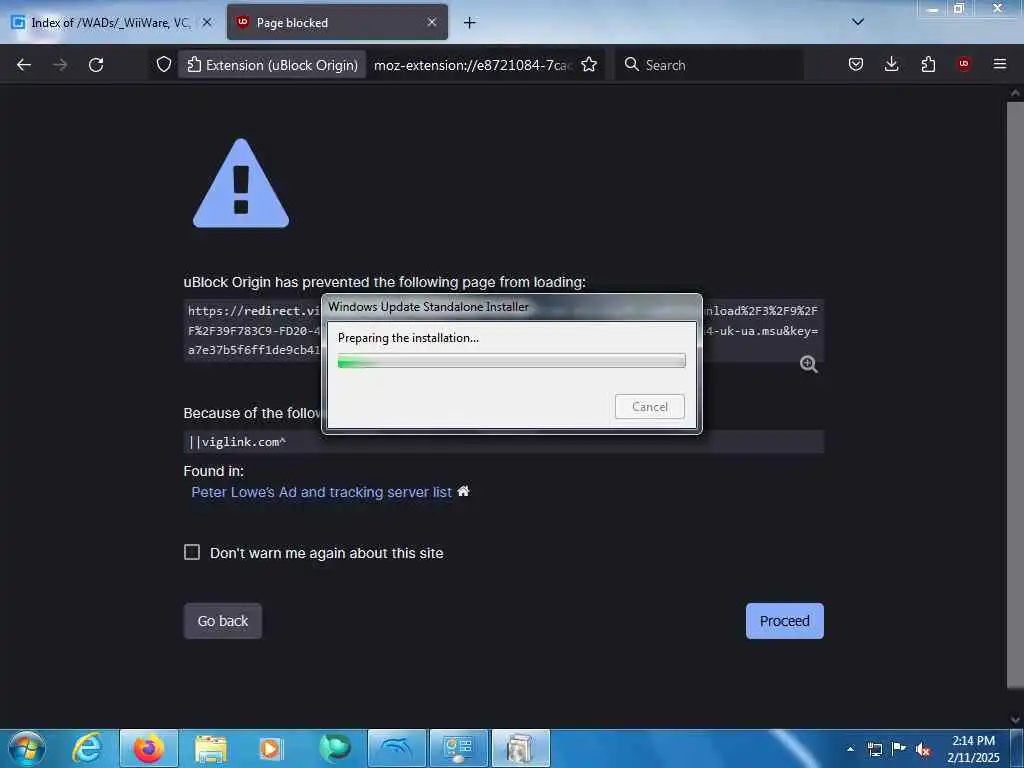1024x768 pixels.
Task: Click the Extension (uBlock Origin) identity badge
Action: click(272, 65)
